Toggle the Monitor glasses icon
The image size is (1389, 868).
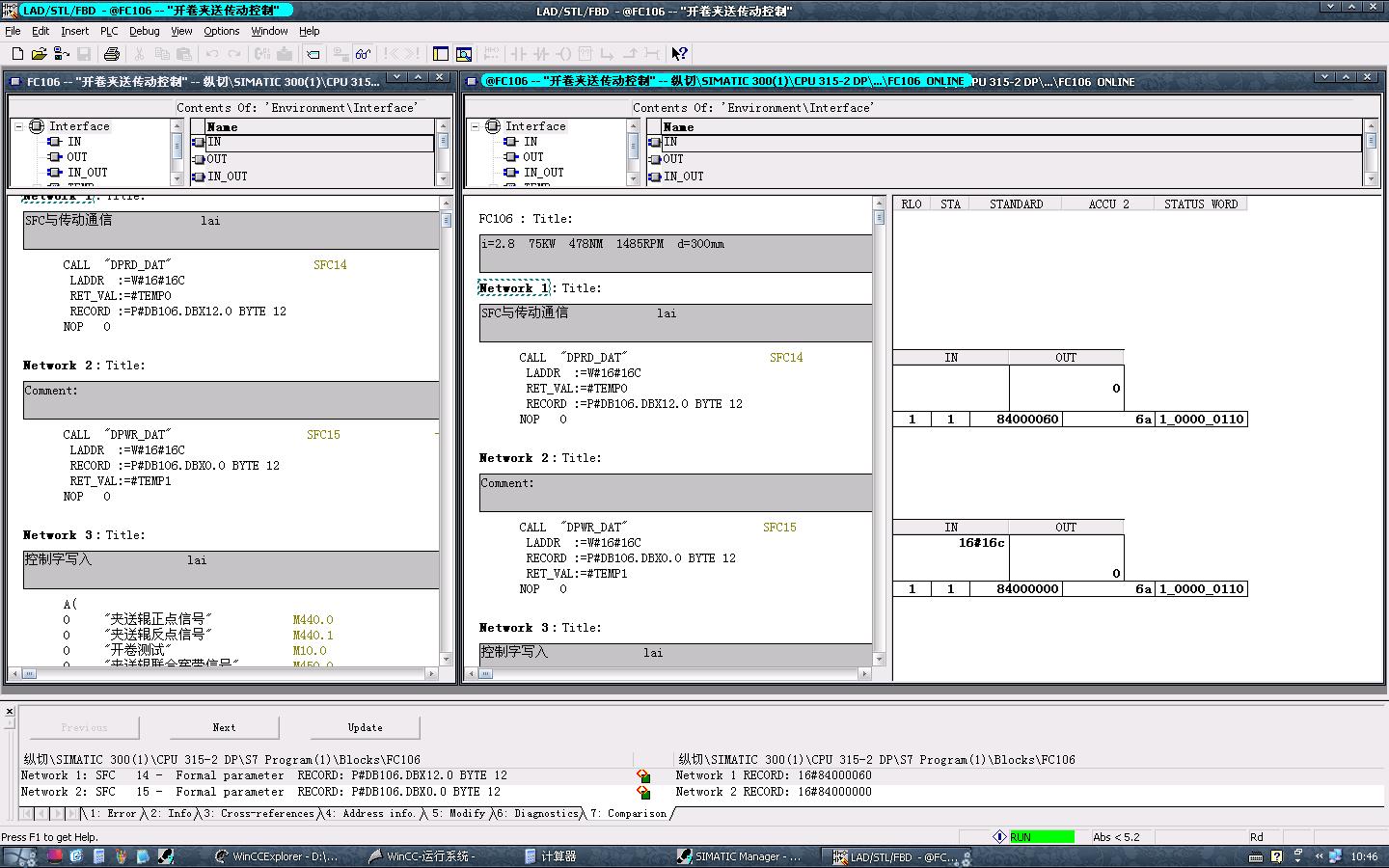point(363,54)
